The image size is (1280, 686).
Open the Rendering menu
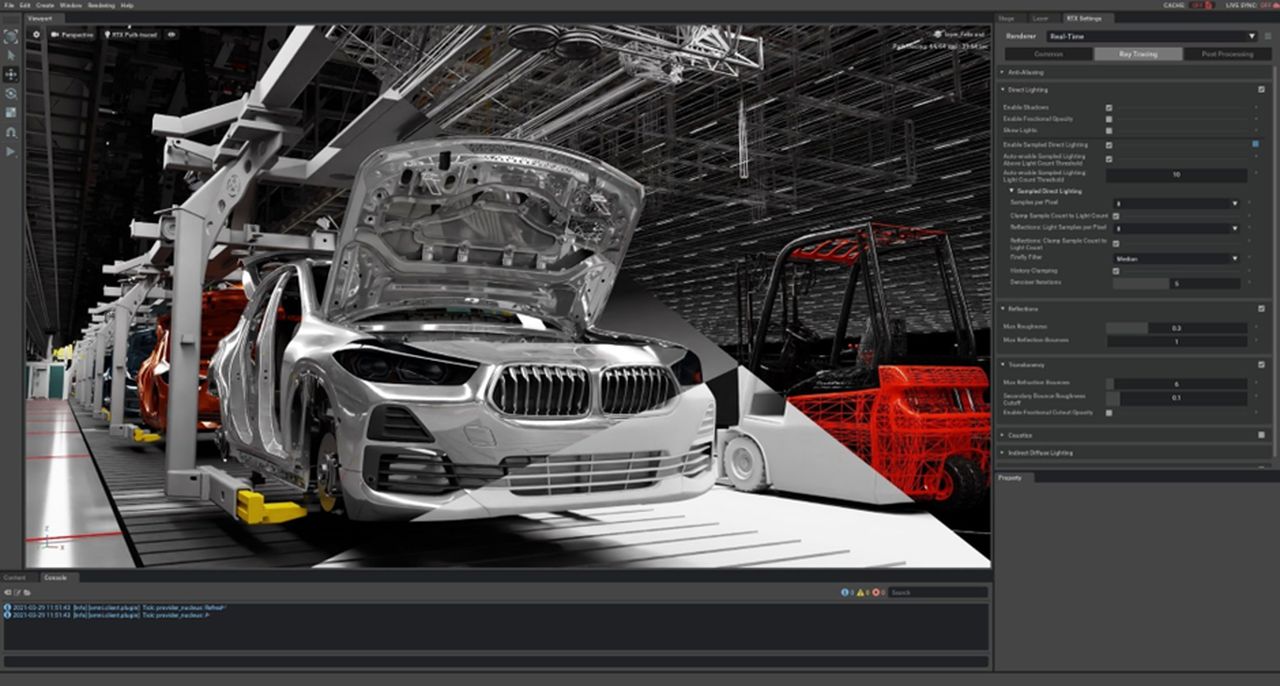point(102,5)
